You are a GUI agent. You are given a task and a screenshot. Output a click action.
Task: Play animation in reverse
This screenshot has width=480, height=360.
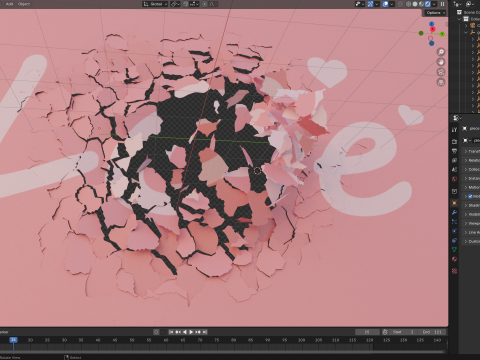click(x=185, y=332)
